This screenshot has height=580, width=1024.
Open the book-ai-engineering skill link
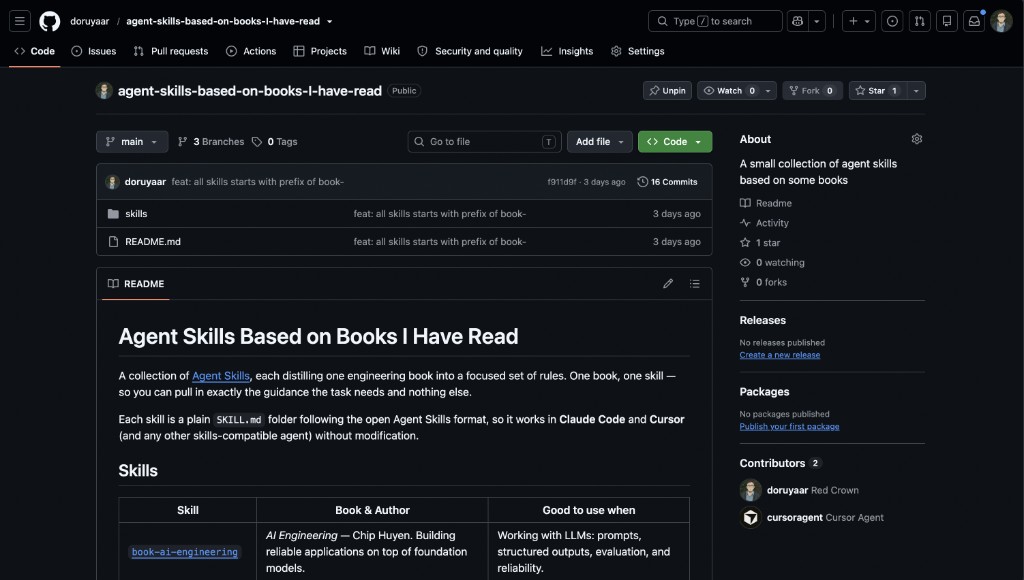pyautogui.click(x=185, y=552)
